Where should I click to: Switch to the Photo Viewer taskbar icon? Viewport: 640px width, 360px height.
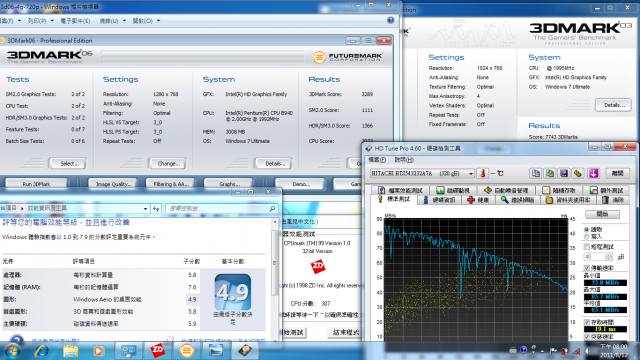pyautogui.click(x=216, y=351)
